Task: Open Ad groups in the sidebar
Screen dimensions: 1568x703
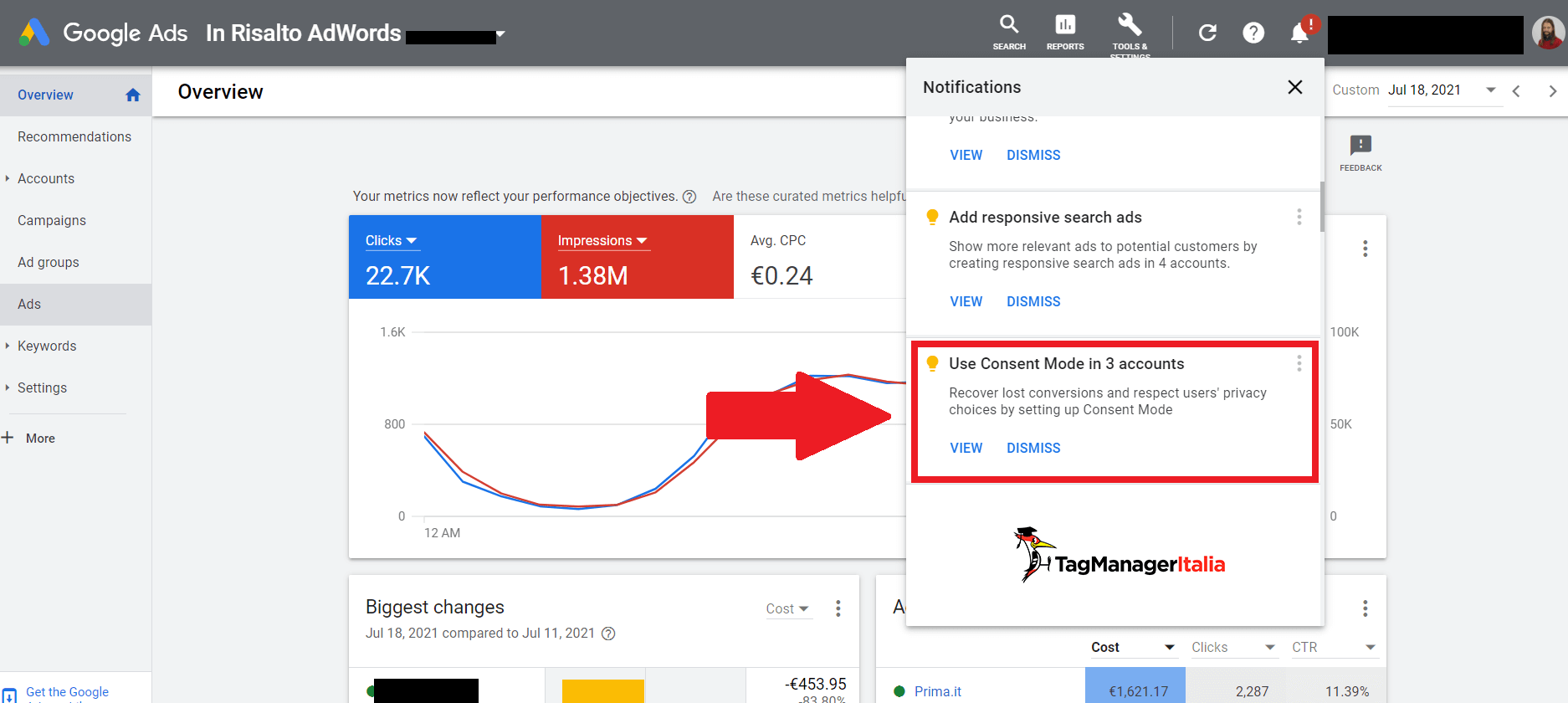Action: (75, 262)
